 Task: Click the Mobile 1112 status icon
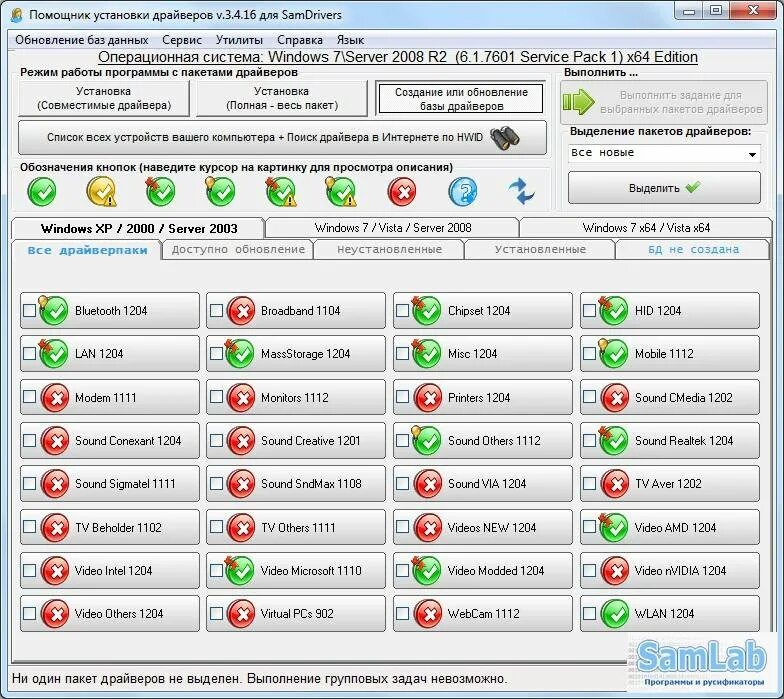coord(614,354)
